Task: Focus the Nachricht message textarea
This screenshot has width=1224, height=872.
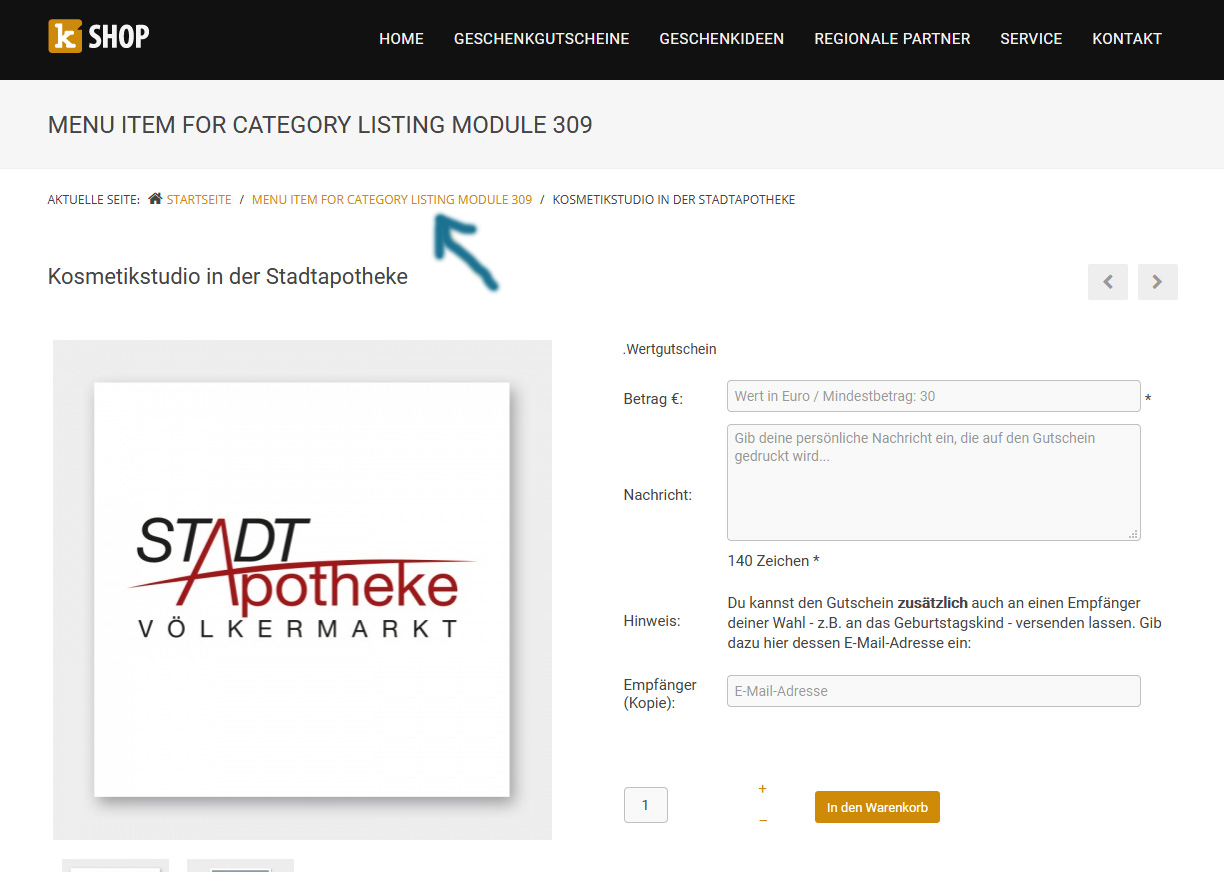Action: click(934, 482)
